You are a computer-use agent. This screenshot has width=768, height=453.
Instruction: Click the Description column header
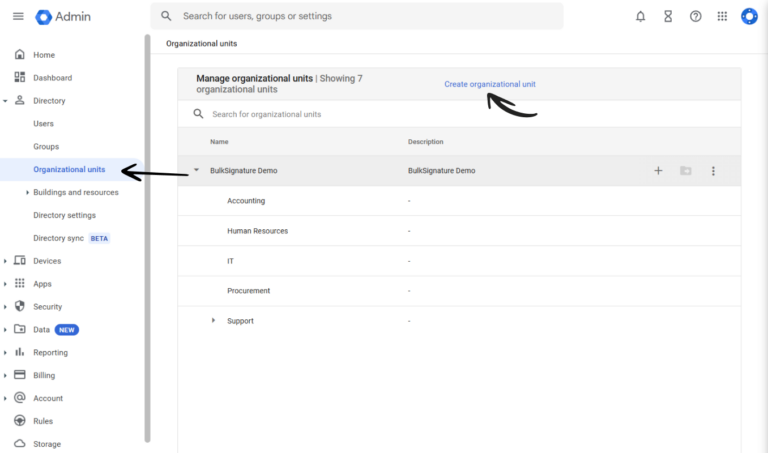coord(426,142)
